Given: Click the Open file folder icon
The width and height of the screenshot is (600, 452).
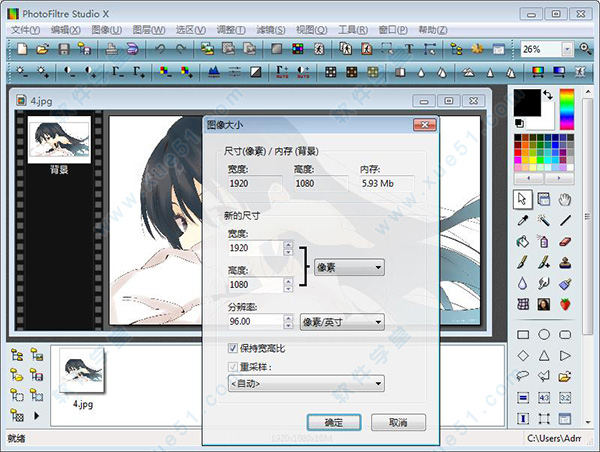Looking at the screenshot, I should point(43,49).
